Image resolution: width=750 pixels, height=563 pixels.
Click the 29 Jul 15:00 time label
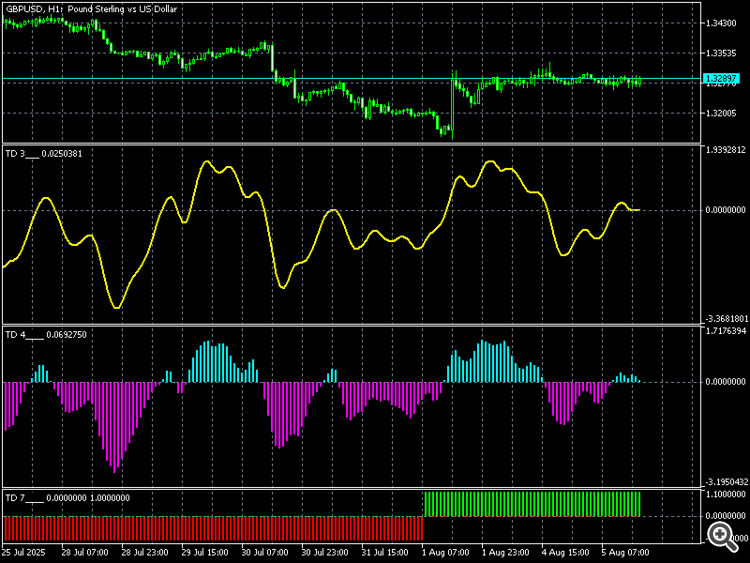coord(205,552)
